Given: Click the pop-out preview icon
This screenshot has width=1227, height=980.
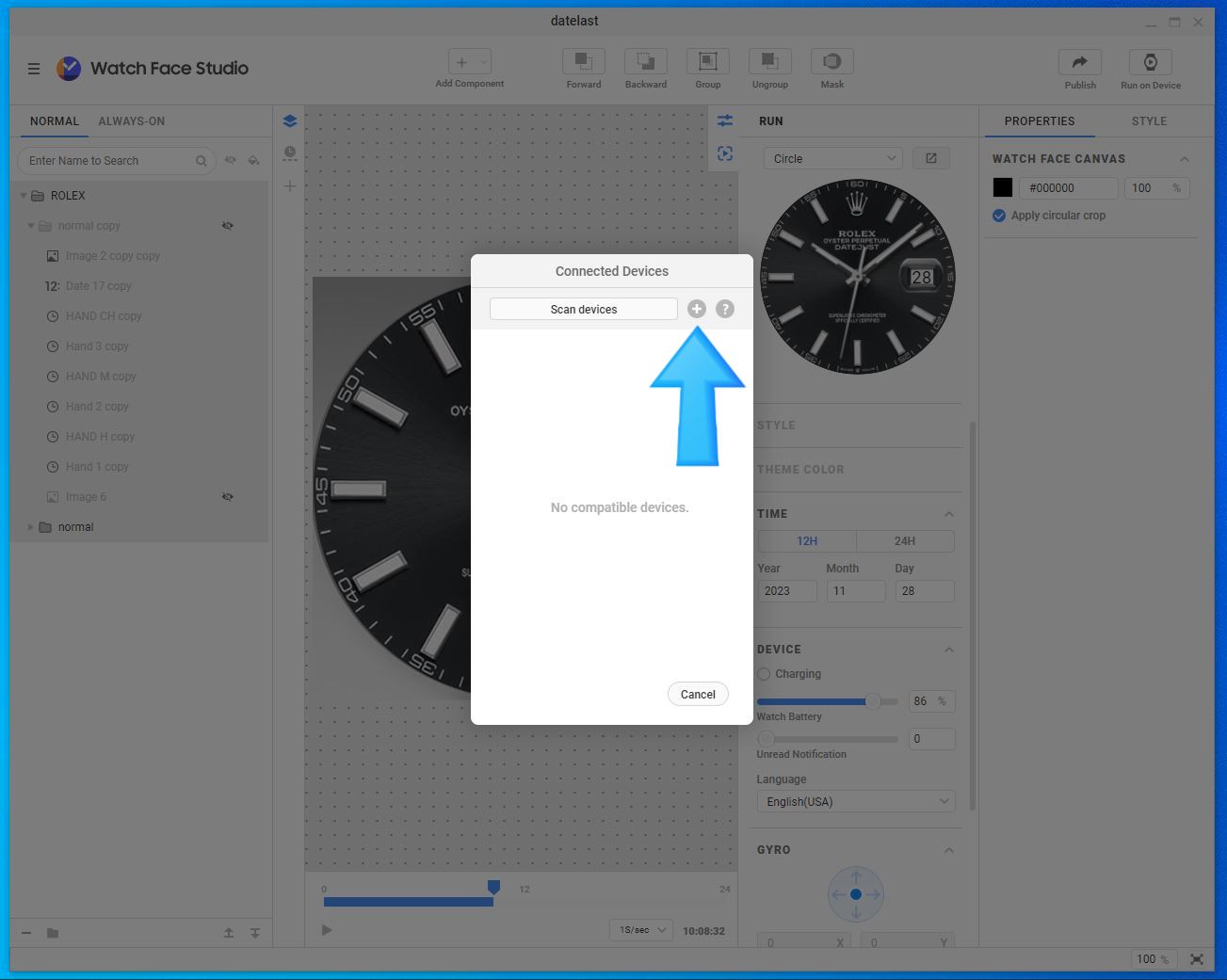Looking at the screenshot, I should click(x=931, y=158).
